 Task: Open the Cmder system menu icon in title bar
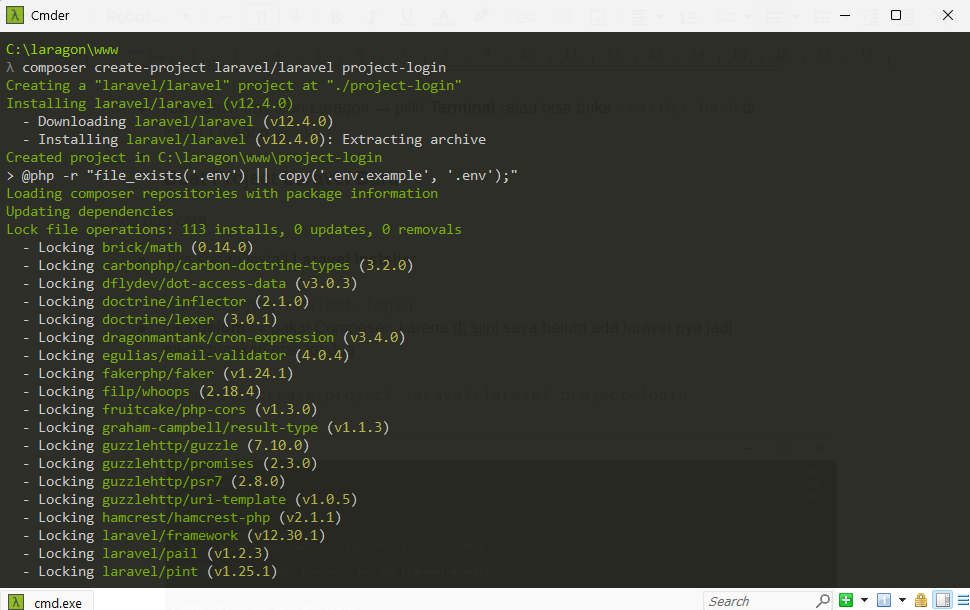[16, 15]
